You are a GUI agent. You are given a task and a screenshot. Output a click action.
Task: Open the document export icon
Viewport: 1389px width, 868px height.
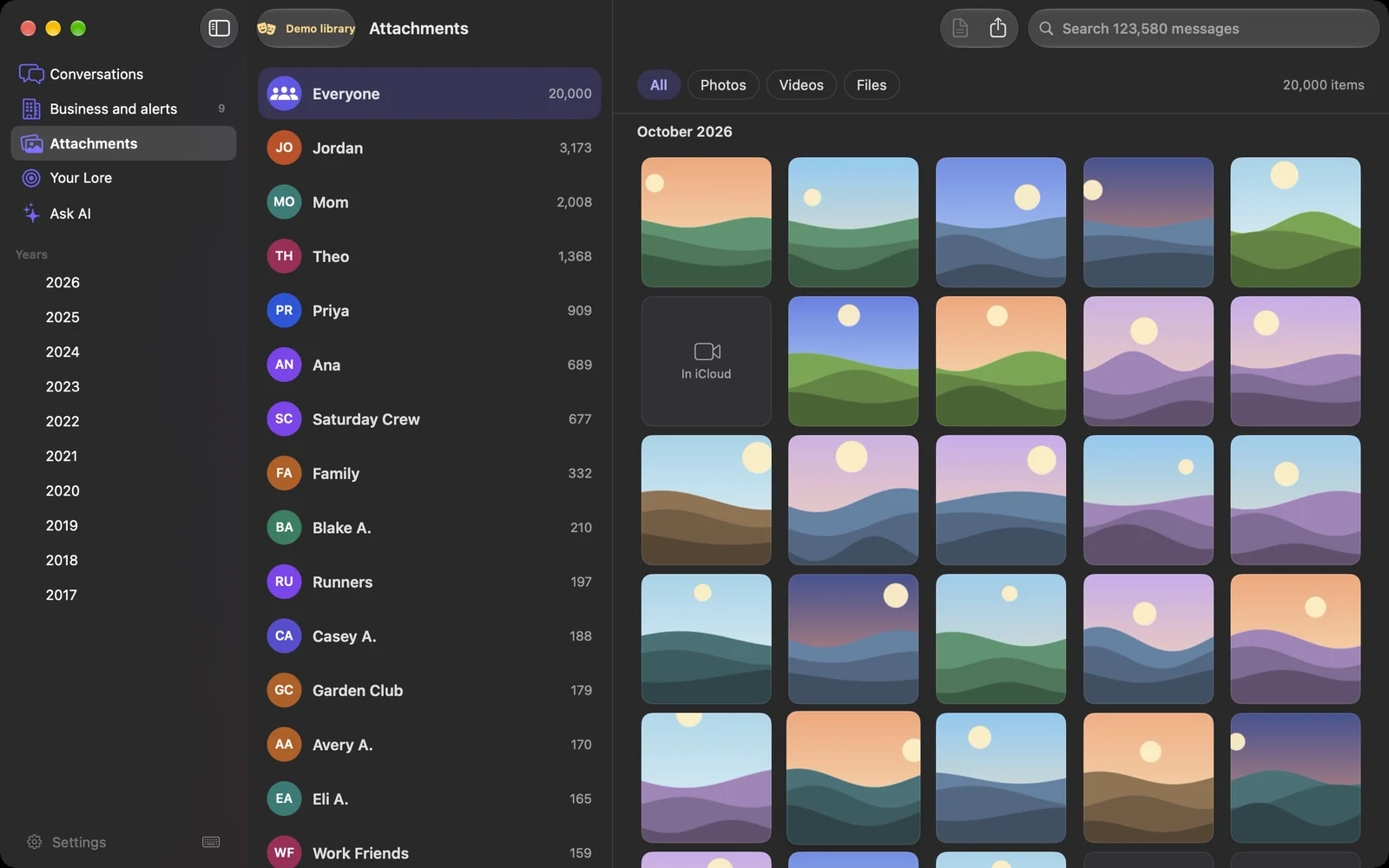960,29
